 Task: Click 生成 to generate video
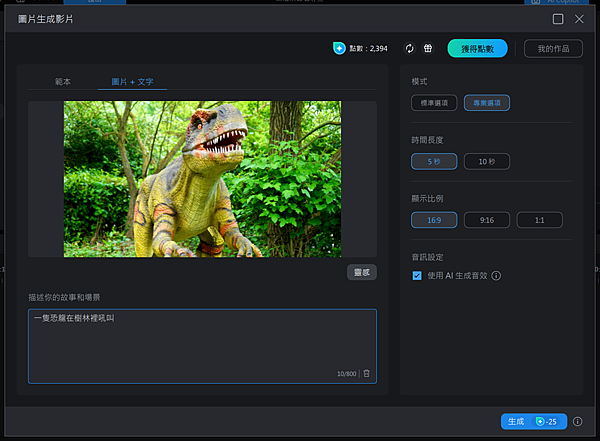pyautogui.click(x=534, y=421)
